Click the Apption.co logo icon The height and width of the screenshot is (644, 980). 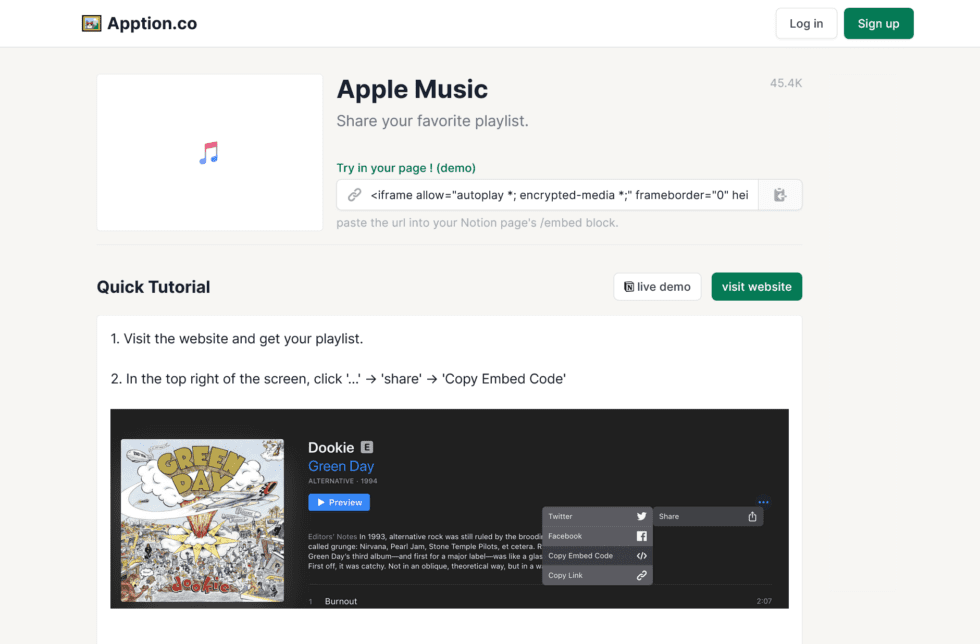click(92, 23)
